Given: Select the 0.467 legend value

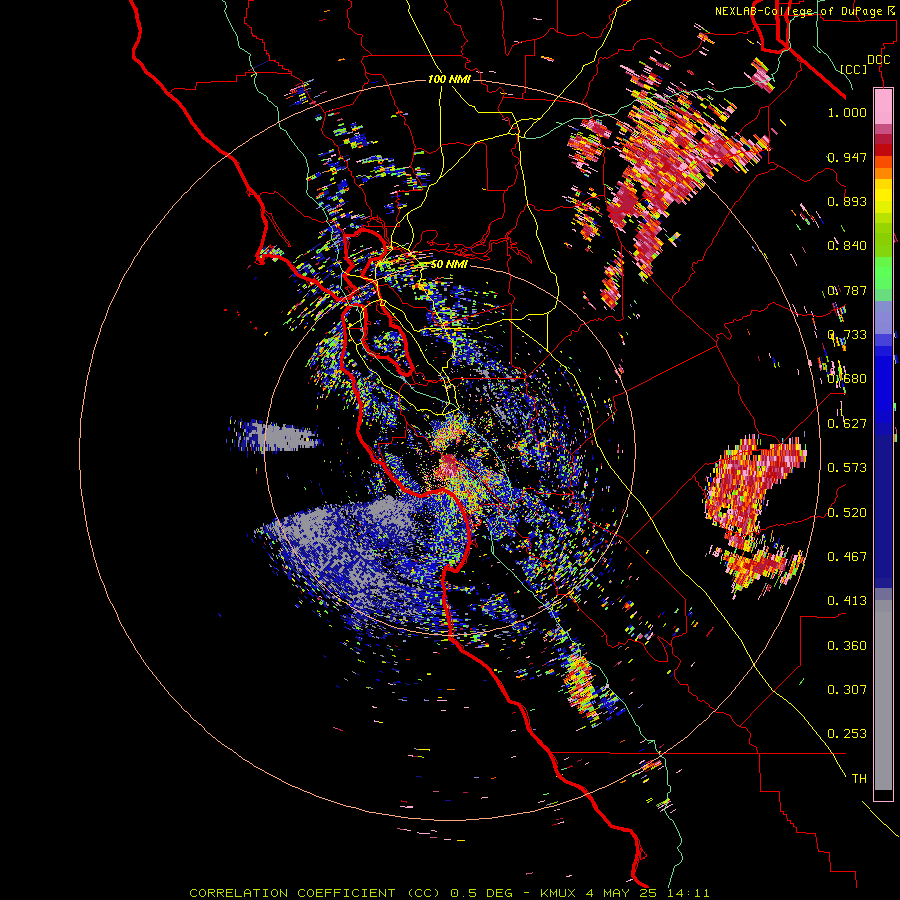Looking at the screenshot, I should [847, 557].
